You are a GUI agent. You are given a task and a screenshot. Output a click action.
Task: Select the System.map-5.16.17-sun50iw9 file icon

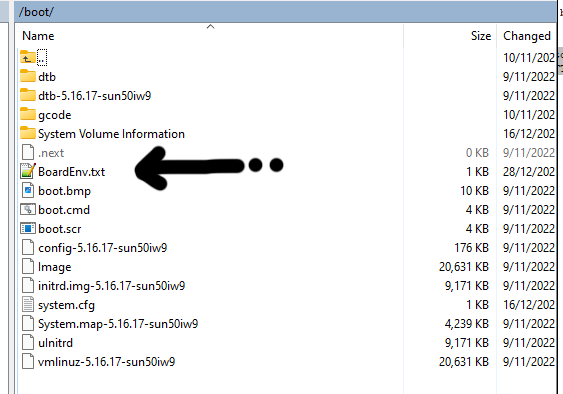[28, 324]
